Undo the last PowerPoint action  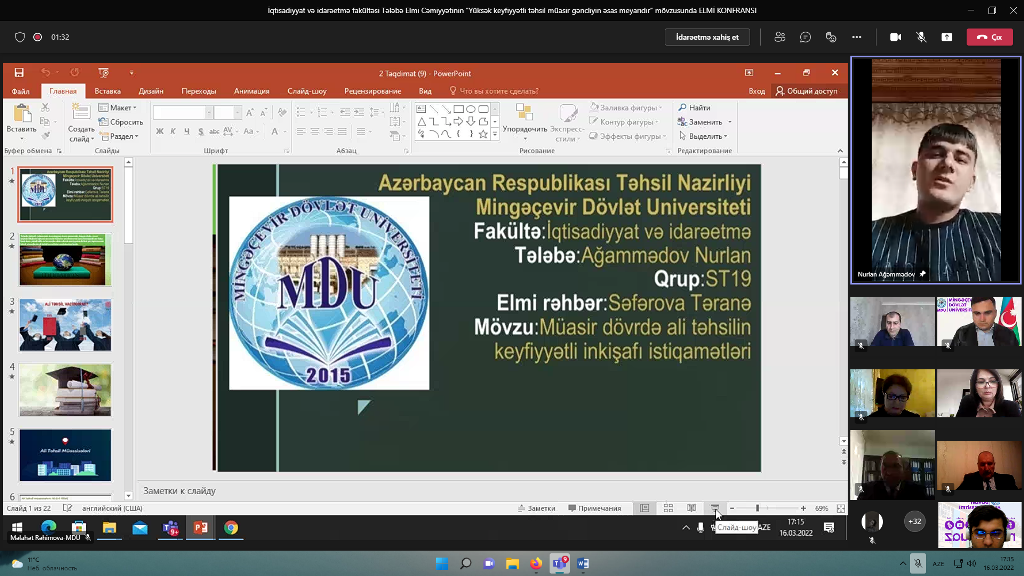(45, 72)
